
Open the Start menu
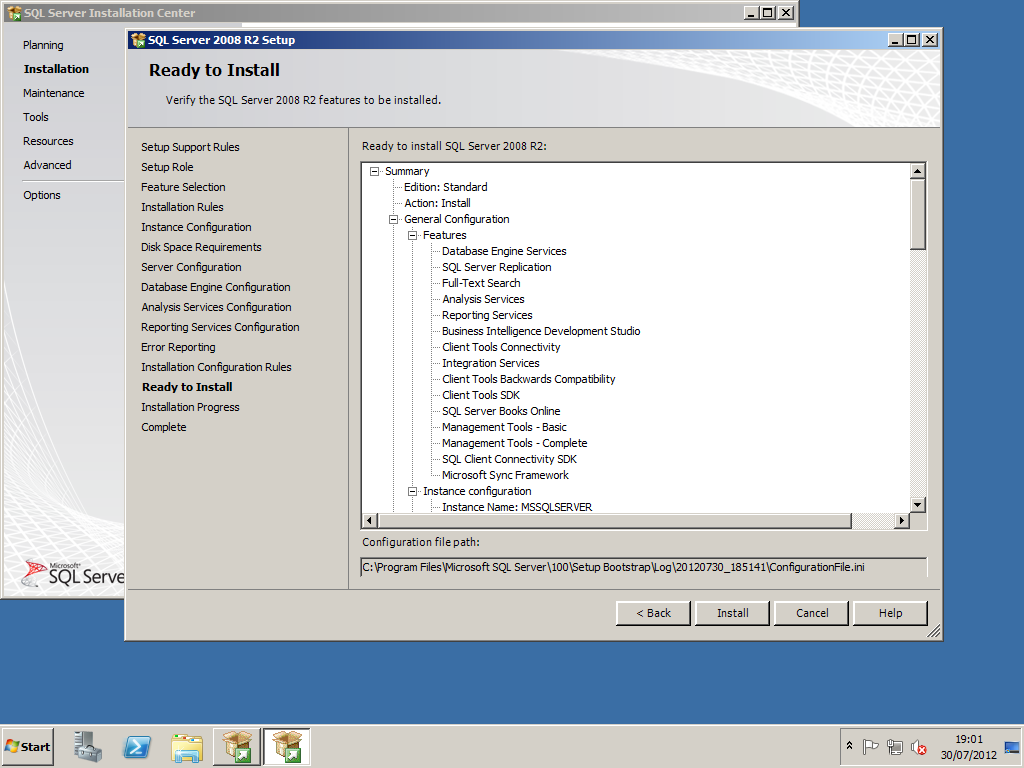click(27, 746)
